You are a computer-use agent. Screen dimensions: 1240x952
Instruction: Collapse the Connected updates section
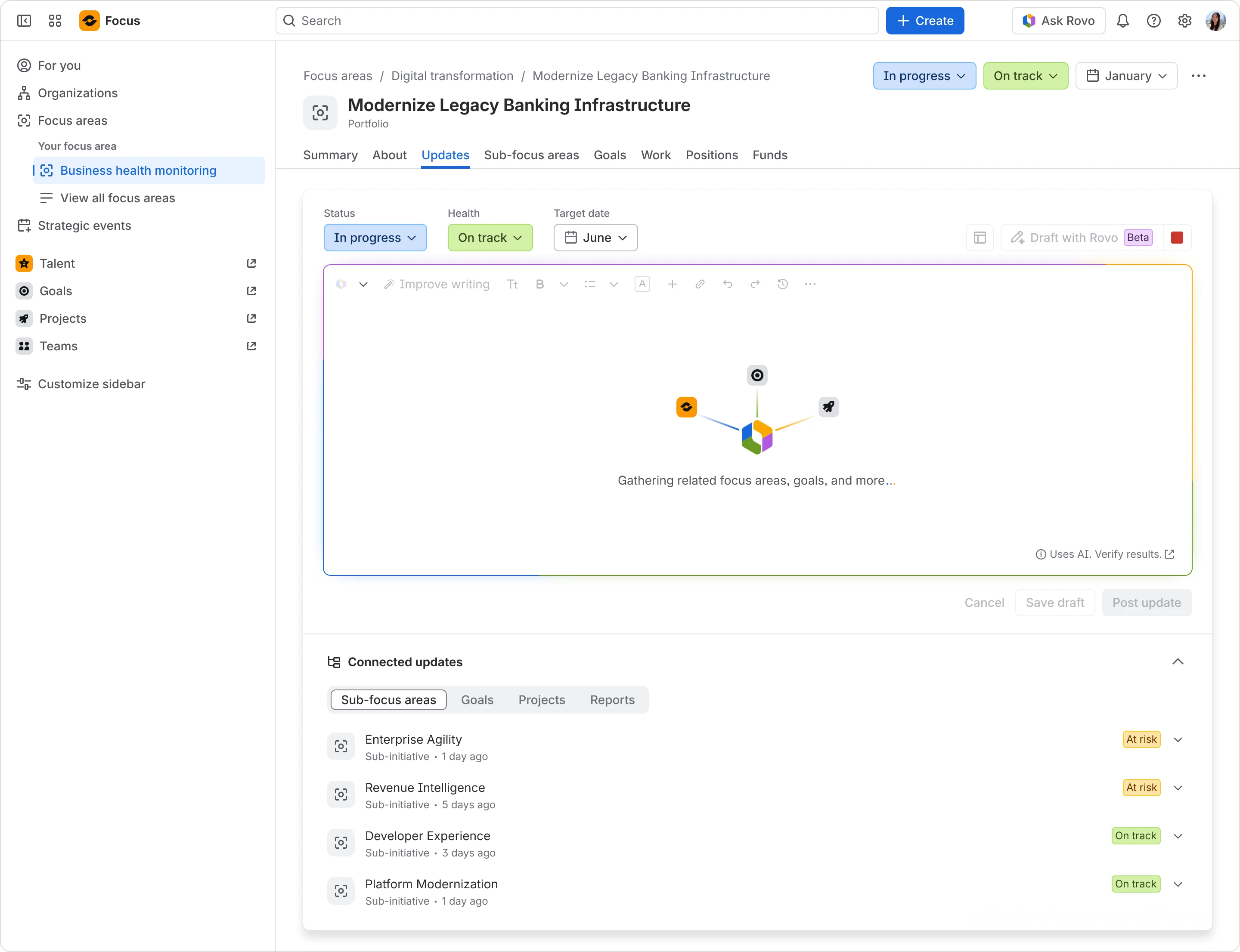pos(1178,662)
